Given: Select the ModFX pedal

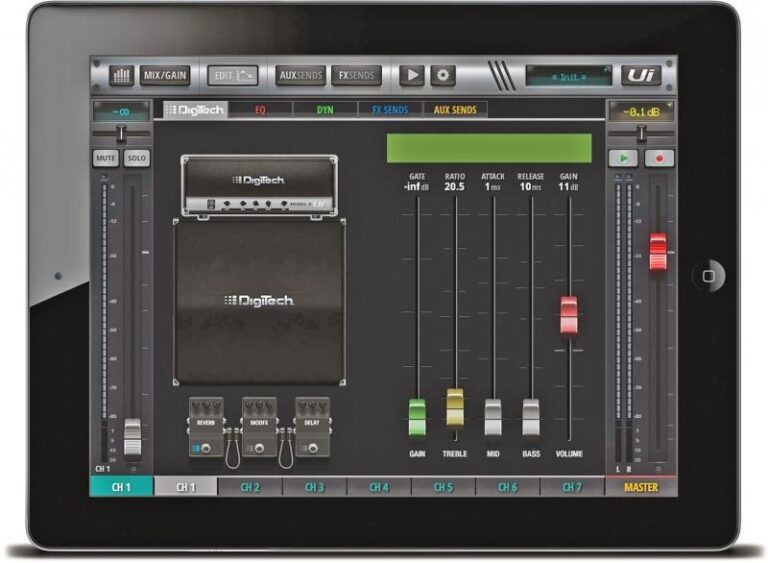Looking at the screenshot, I should point(259,426).
